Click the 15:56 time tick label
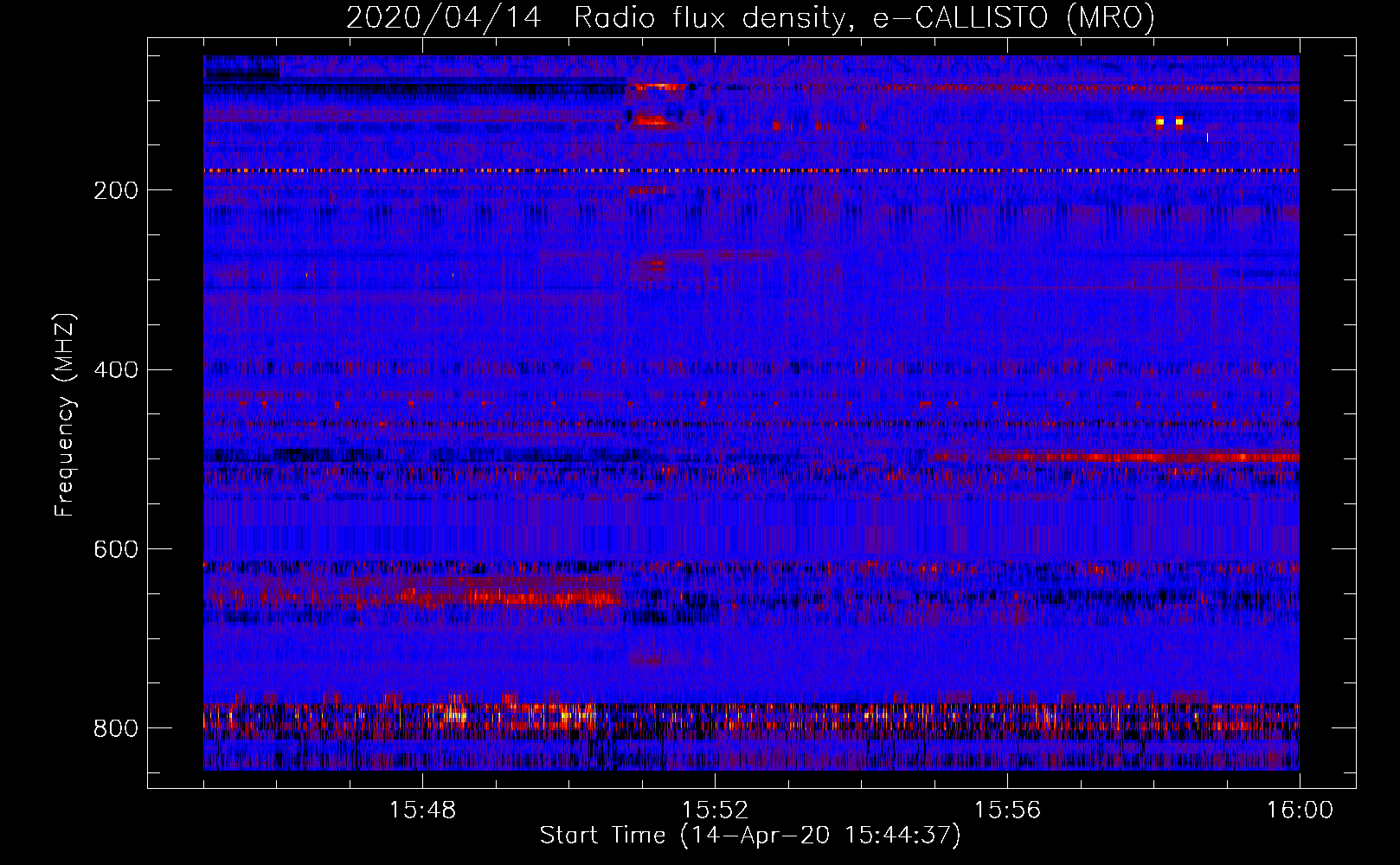 click(x=1007, y=811)
